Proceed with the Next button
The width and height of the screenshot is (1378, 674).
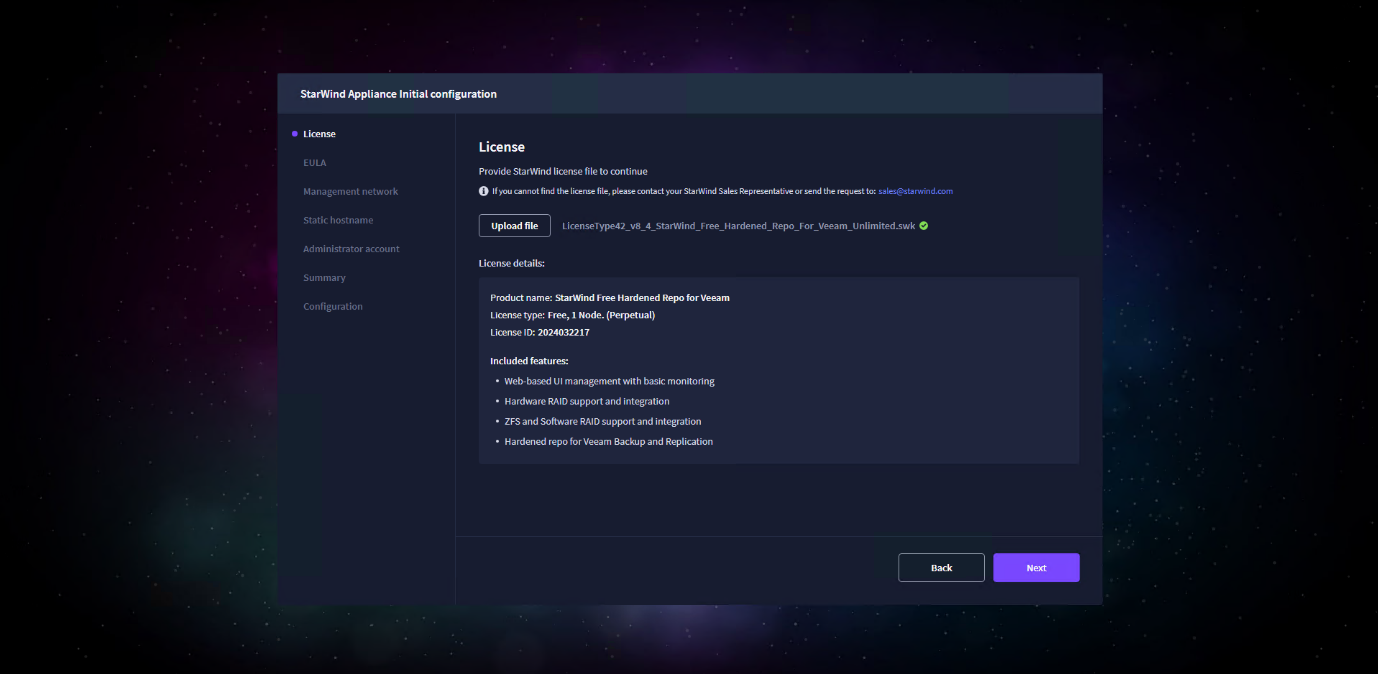coord(1036,568)
